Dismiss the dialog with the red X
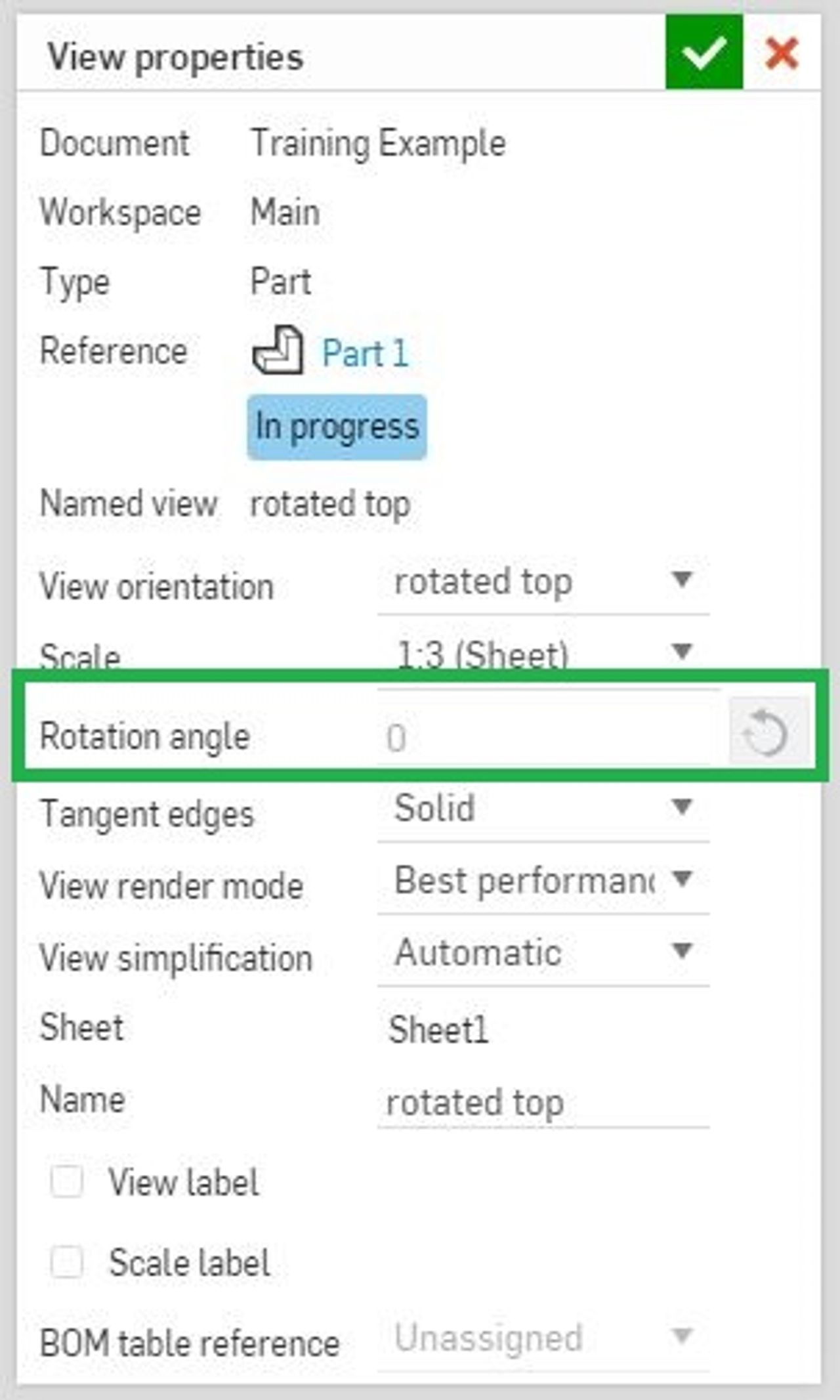The width and height of the screenshot is (840, 1400). coord(780,54)
